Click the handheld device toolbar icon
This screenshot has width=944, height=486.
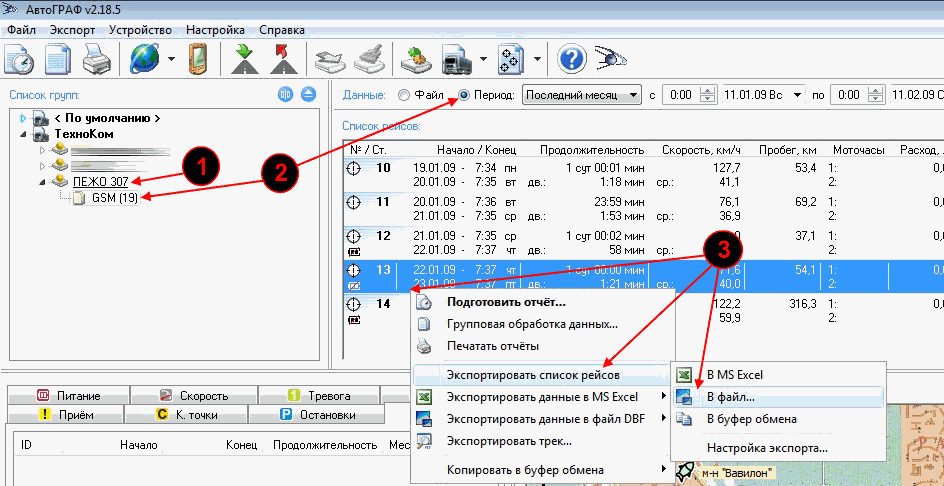tap(198, 58)
